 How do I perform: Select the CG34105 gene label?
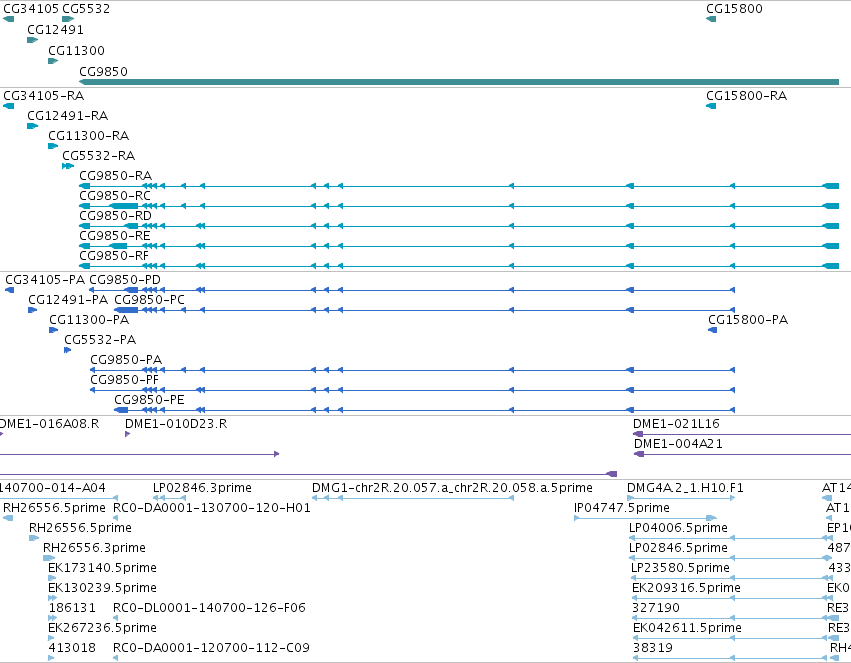pyautogui.click(x=31, y=9)
